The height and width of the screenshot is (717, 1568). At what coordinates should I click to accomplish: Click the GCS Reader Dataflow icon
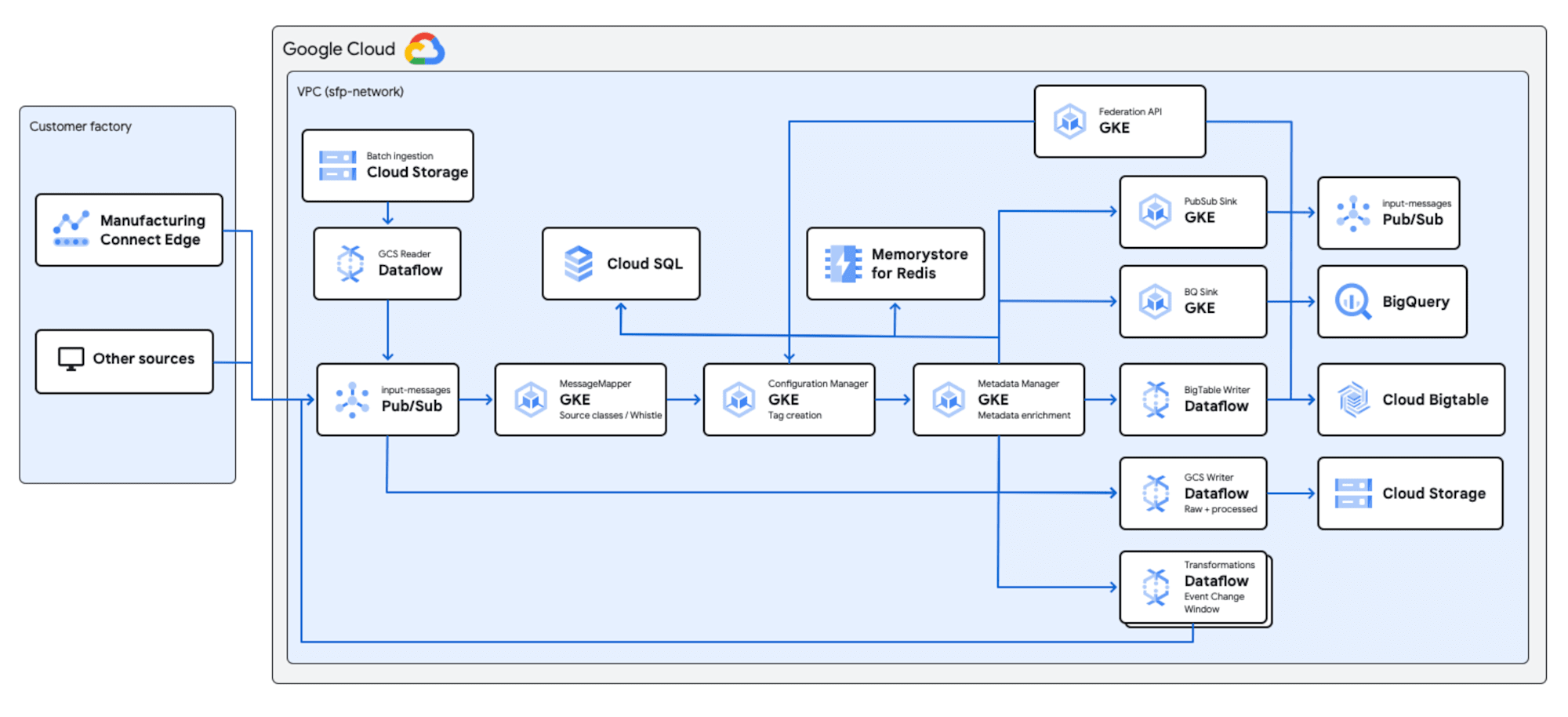click(350, 264)
